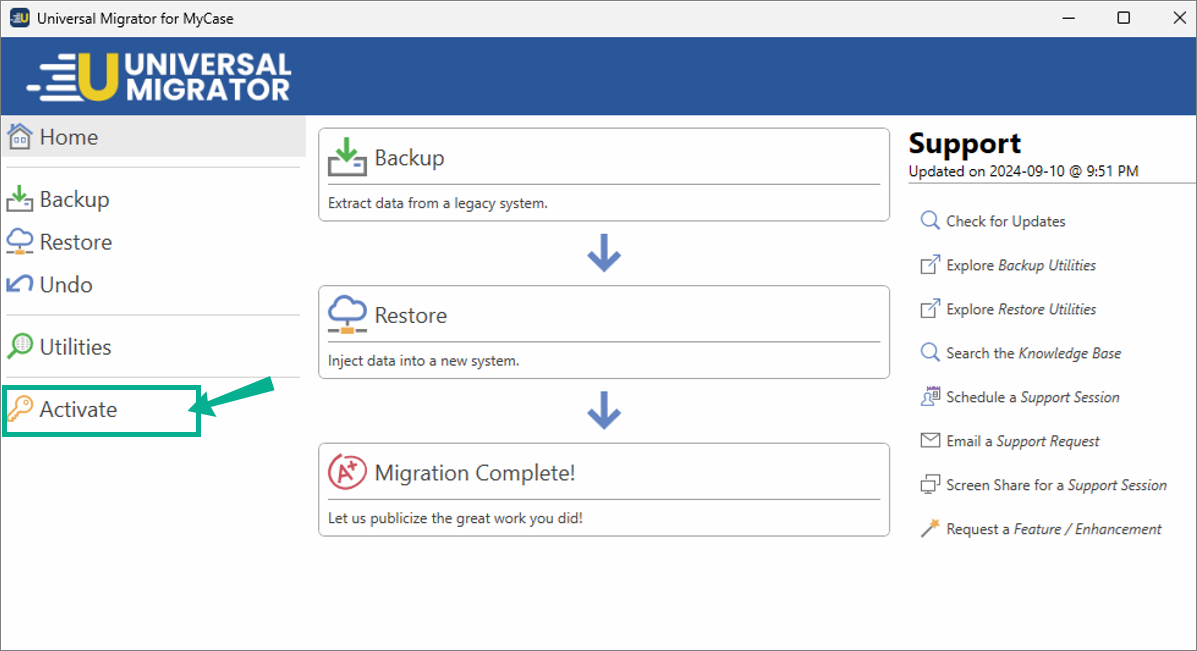Open Explore Restore Utilities link

point(1021,309)
